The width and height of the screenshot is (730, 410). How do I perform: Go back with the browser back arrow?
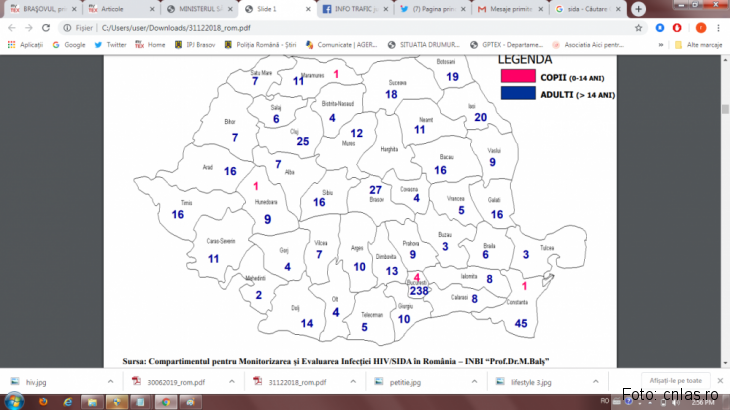click(12, 28)
